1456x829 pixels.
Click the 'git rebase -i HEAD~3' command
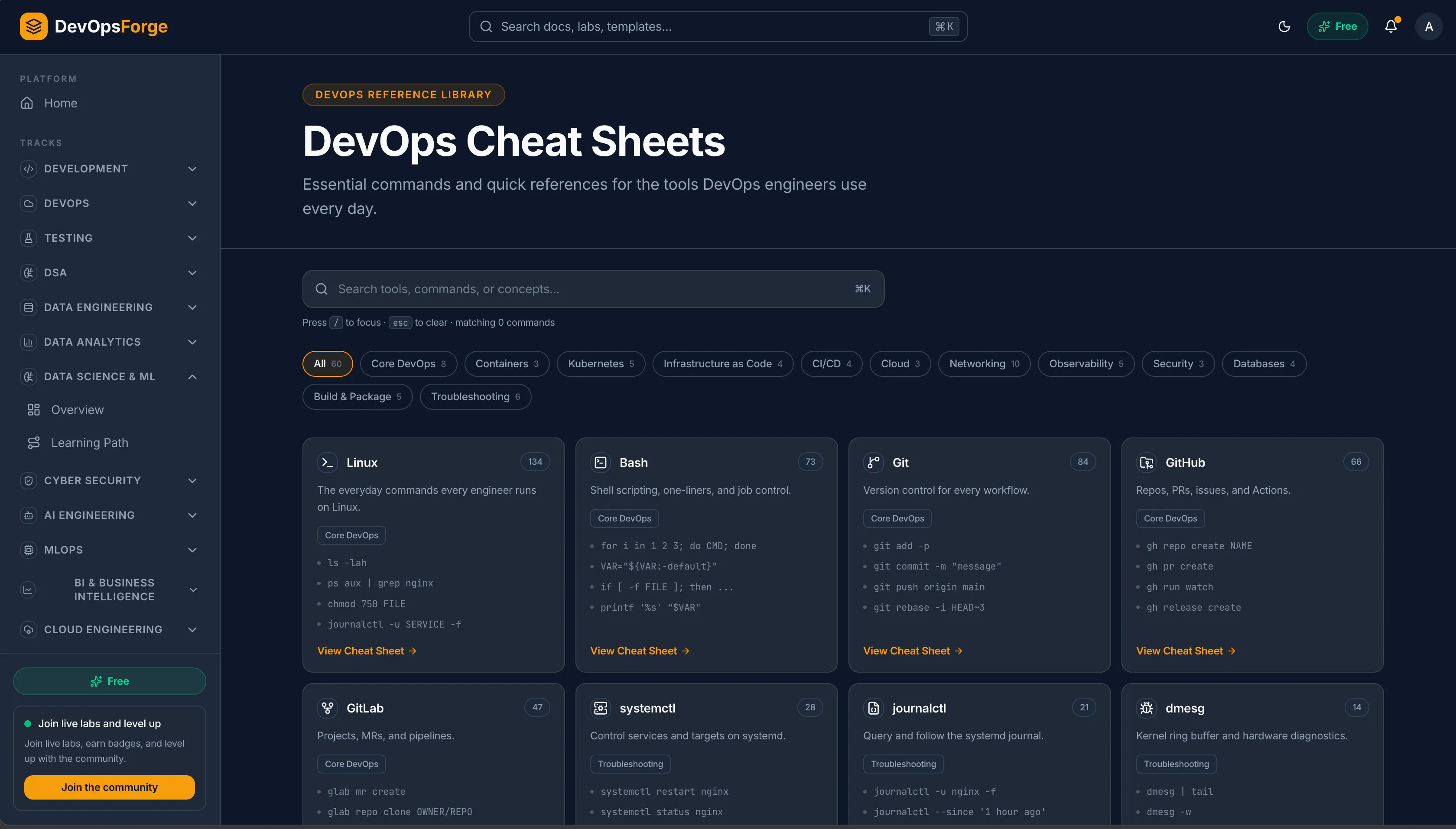click(929, 608)
